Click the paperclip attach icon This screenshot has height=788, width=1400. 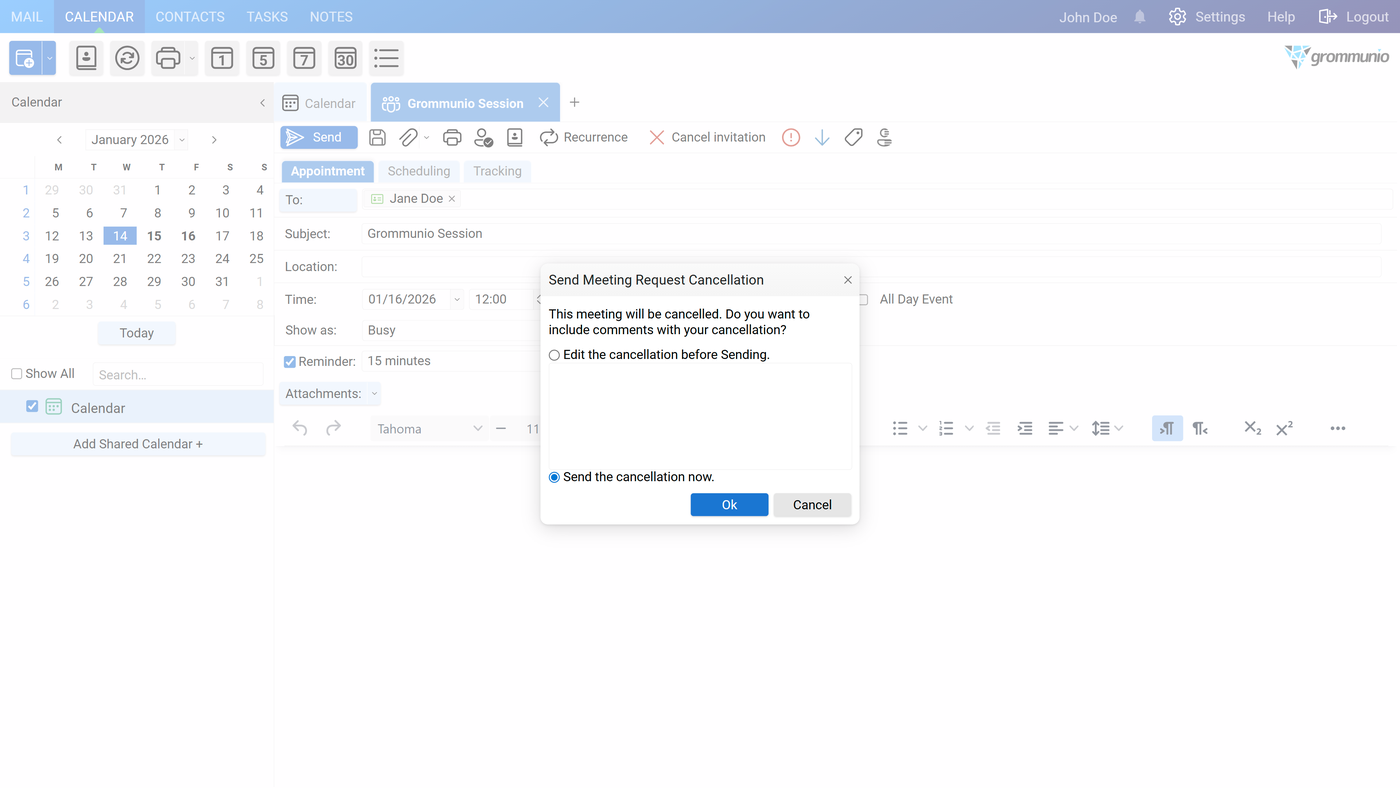pyautogui.click(x=408, y=138)
